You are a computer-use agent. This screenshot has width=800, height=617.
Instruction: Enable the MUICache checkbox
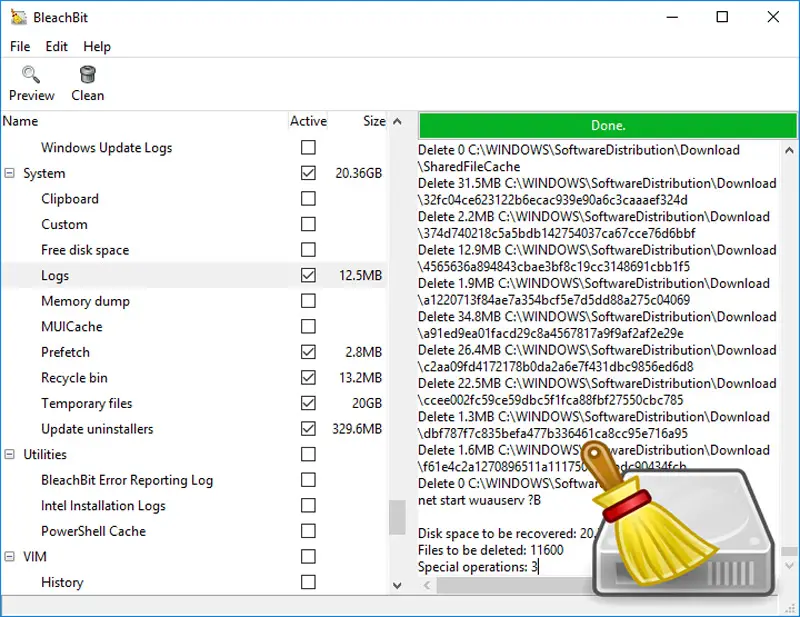[x=308, y=326]
